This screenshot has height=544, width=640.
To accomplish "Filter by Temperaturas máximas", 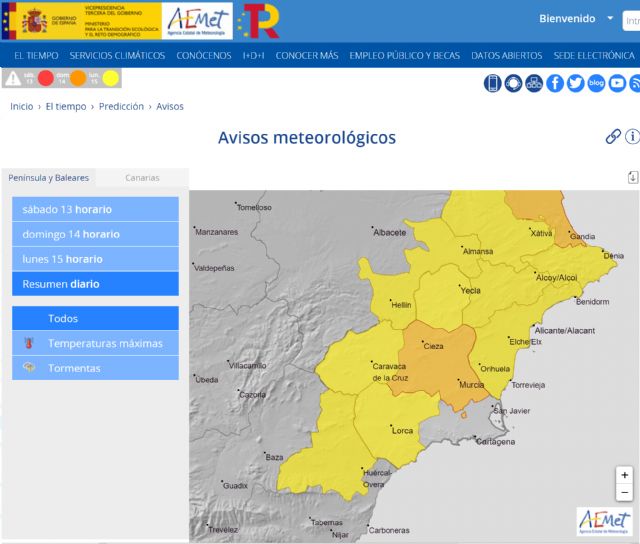I will click(x=95, y=343).
